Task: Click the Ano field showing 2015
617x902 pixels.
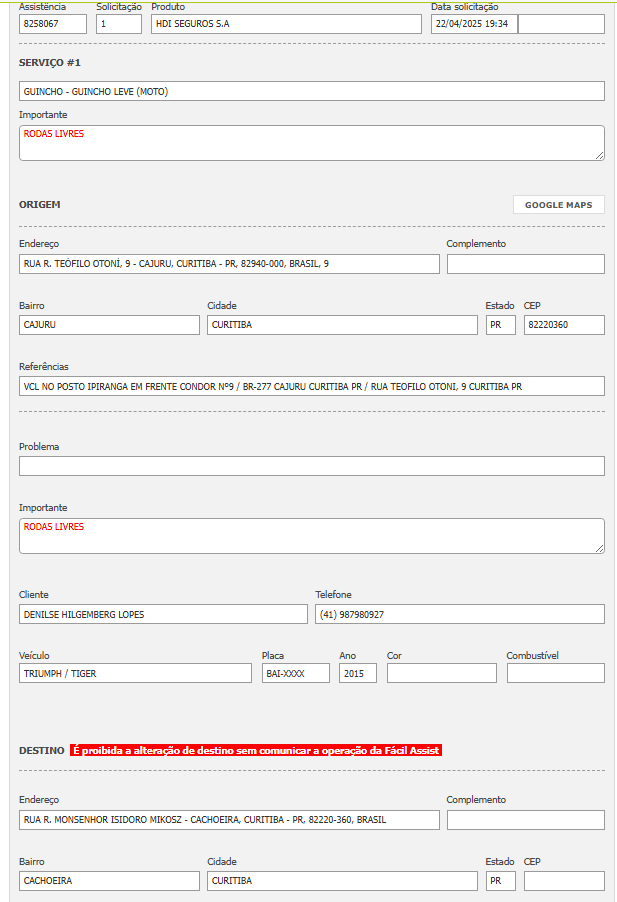Action: tap(358, 673)
